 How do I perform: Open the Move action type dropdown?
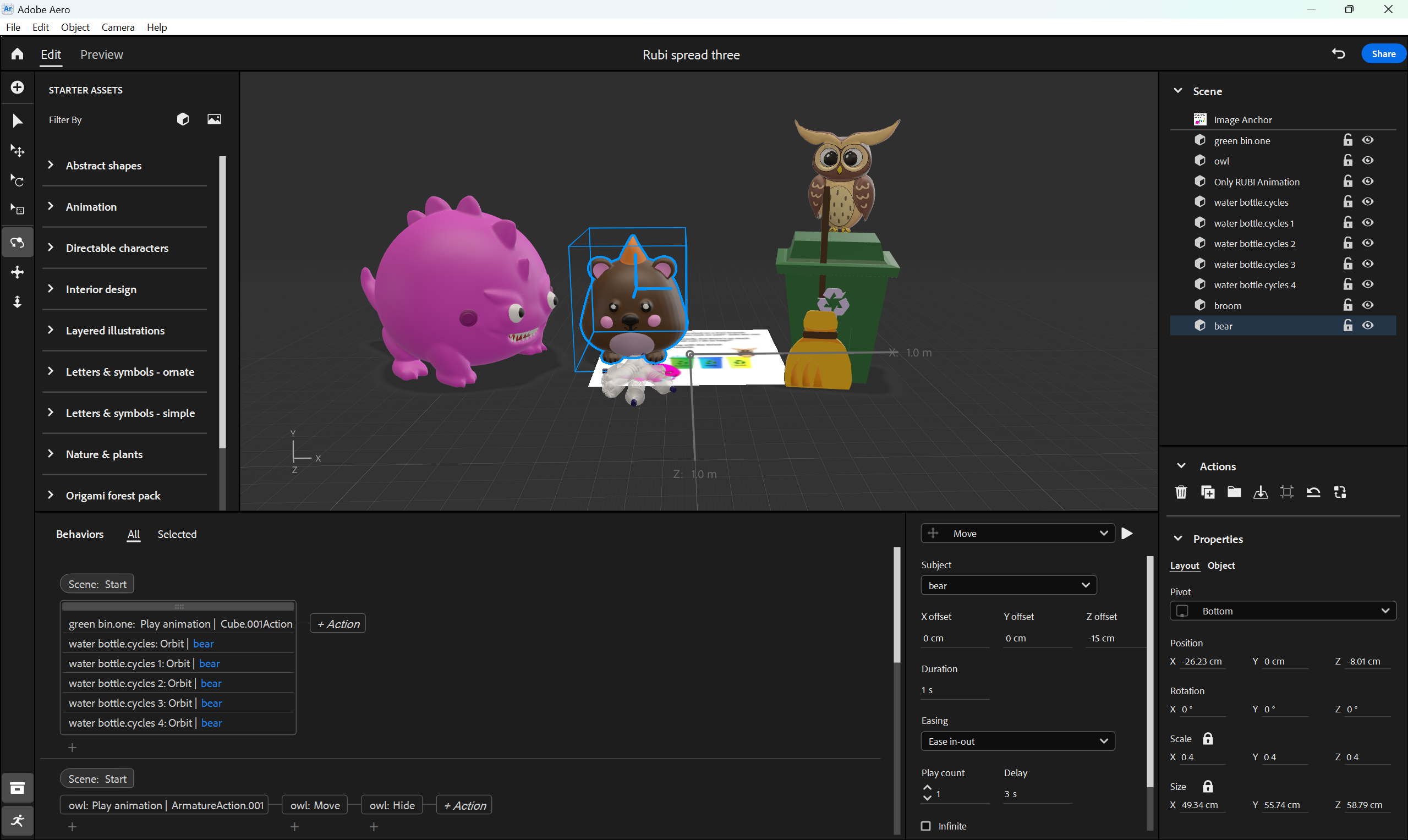click(1017, 533)
